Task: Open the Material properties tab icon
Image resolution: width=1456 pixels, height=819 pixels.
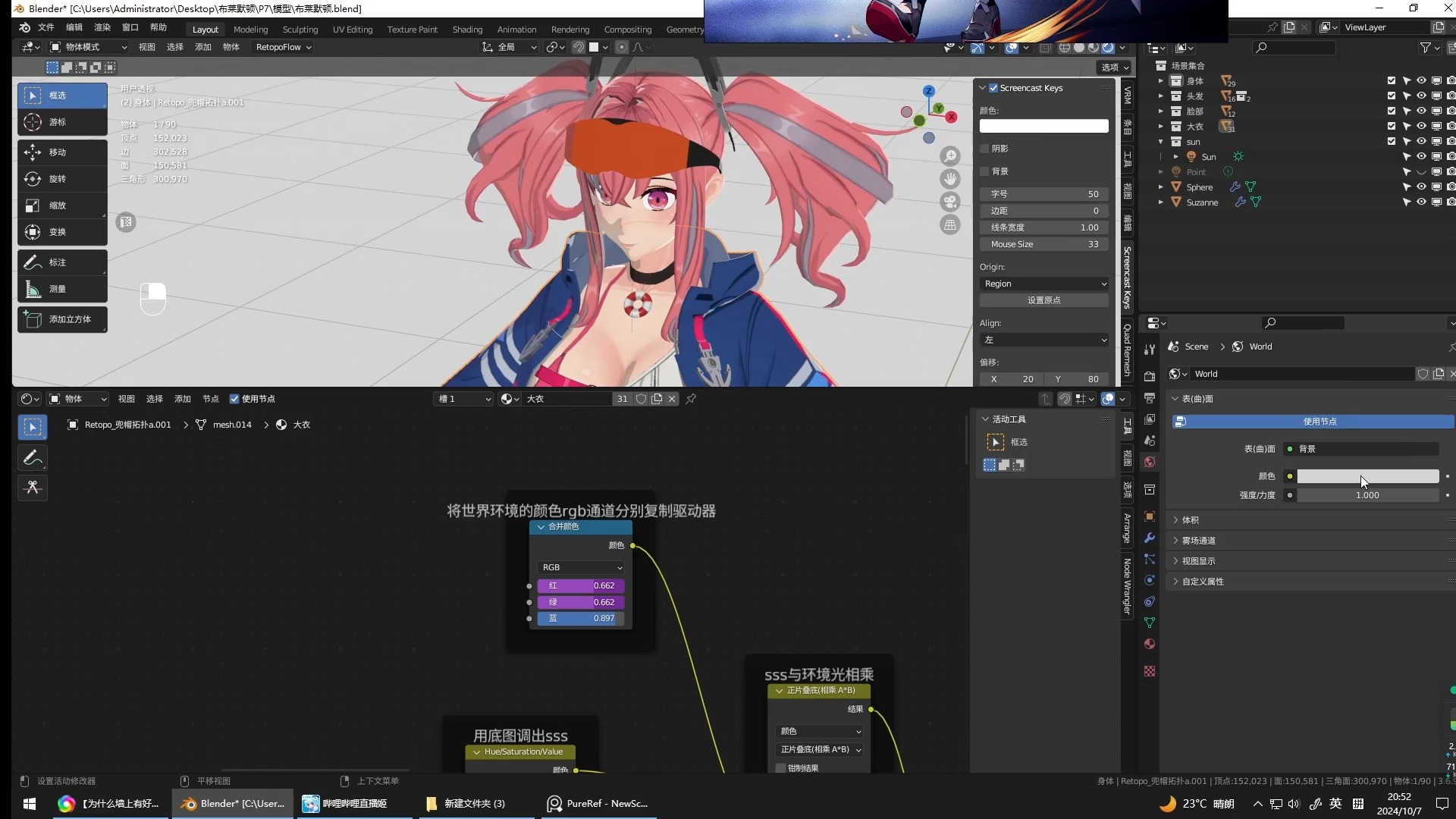Action: click(x=1150, y=644)
